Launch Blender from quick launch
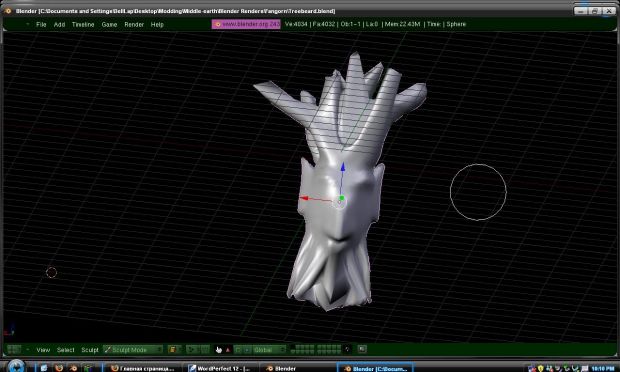 73,368
